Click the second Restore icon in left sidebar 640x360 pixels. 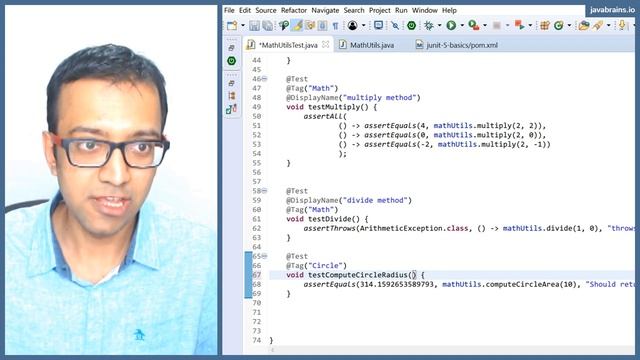tap(231, 83)
